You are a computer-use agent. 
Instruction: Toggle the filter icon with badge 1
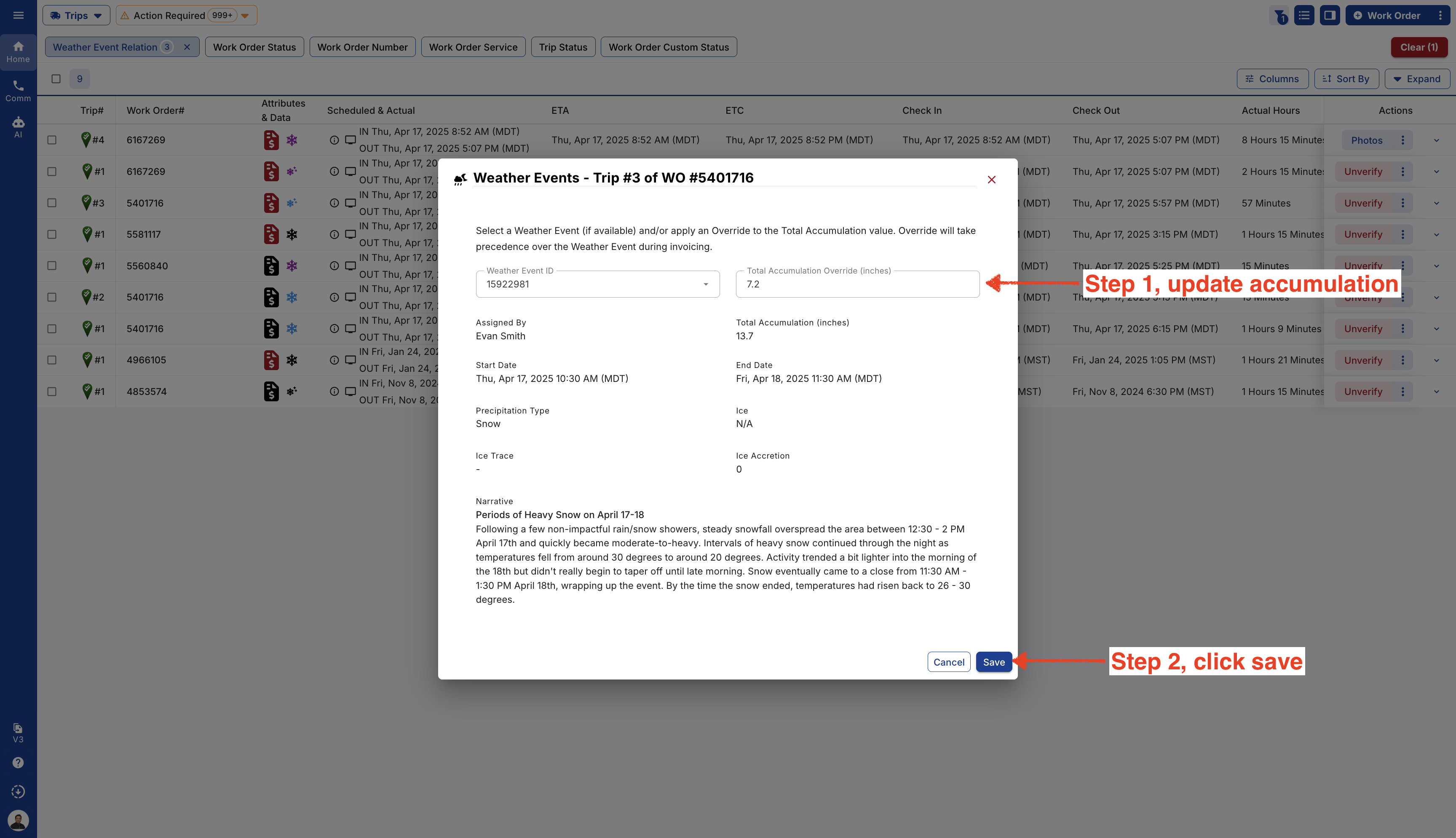(1279, 16)
